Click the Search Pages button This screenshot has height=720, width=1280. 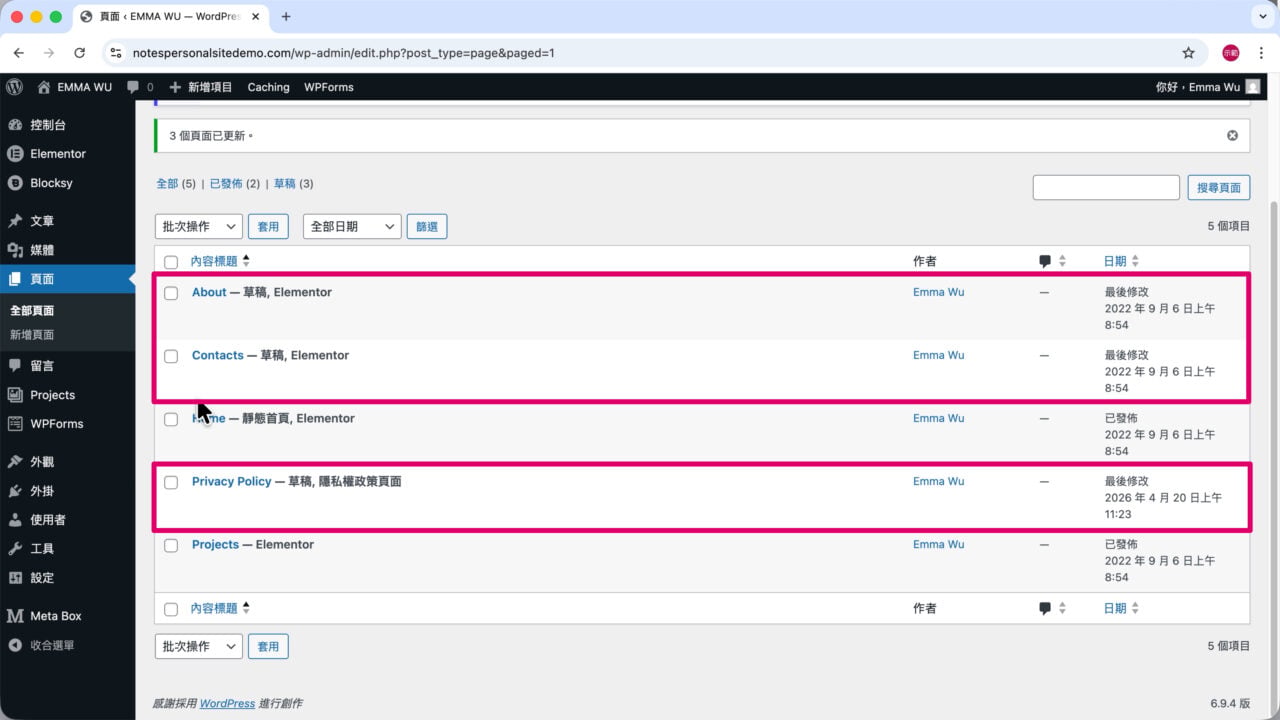coord(1219,187)
